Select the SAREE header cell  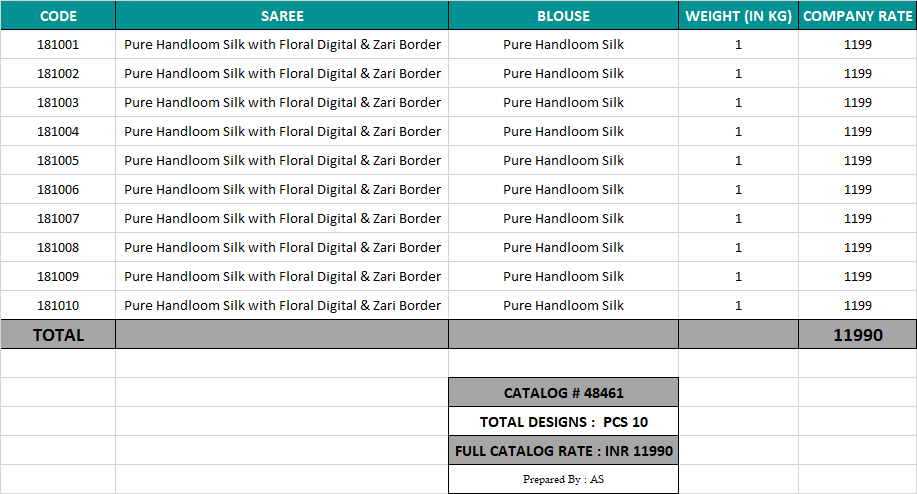click(282, 16)
